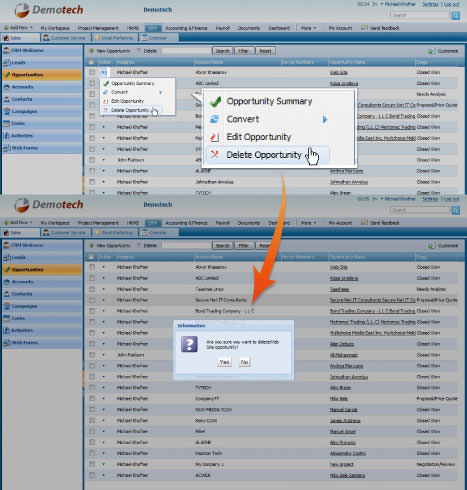Click filter text field beside Delete, upper screenshot
The width and height of the screenshot is (467, 490).
pyautogui.click(x=187, y=51)
